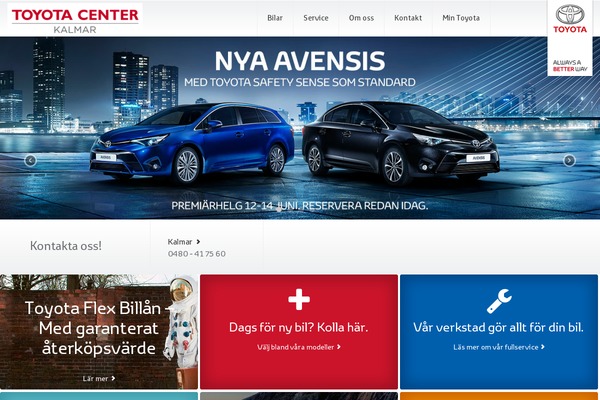Open the Bilar menu
The height and width of the screenshot is (400, 600).
(275, 18)
